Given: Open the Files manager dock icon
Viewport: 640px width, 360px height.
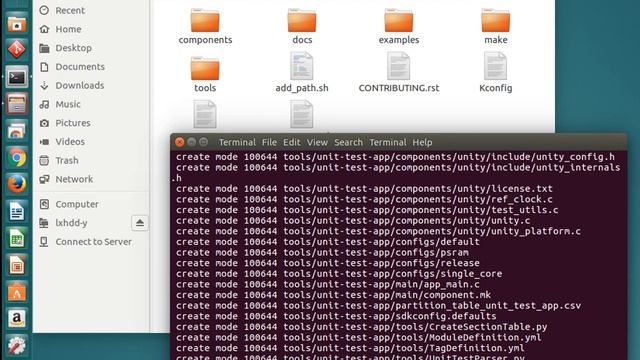Looking at the screenshot, I should pyautogui.click(x=17, y=24).
